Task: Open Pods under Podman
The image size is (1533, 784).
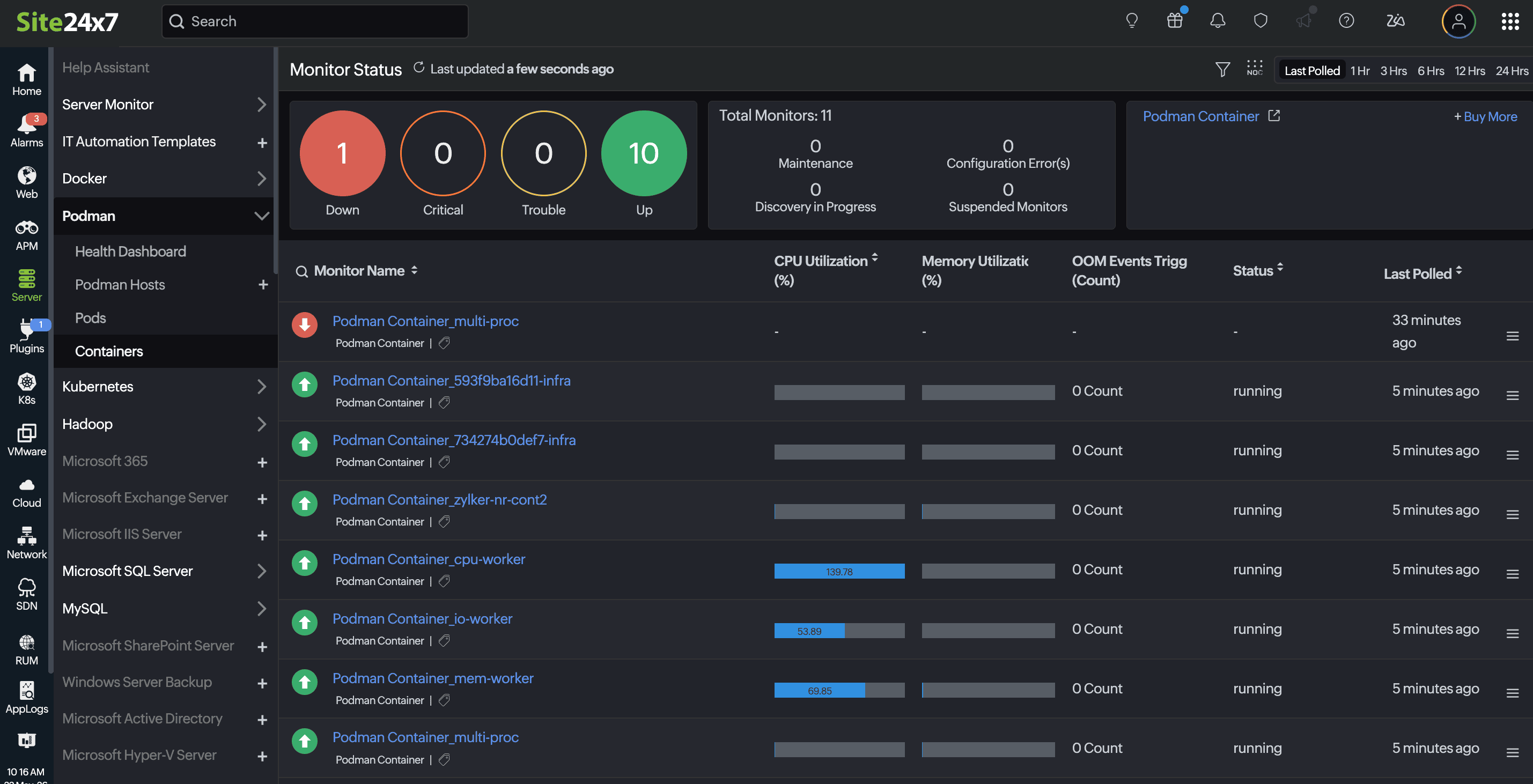Action: (x=91, y=318)
